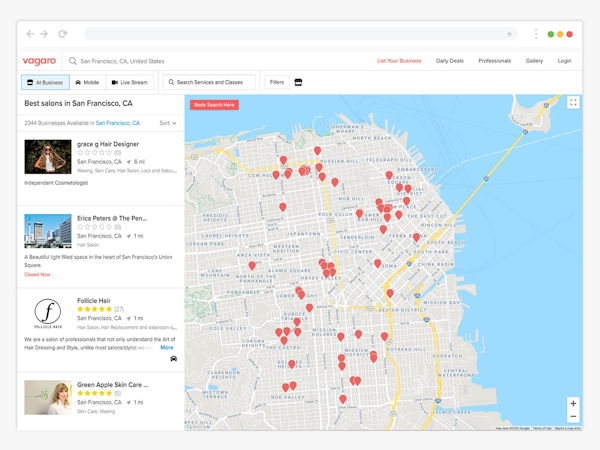This screenshot has width=600, height=450.
Task: Open the browser three-dot menu
Action: (x=536, y=34)
